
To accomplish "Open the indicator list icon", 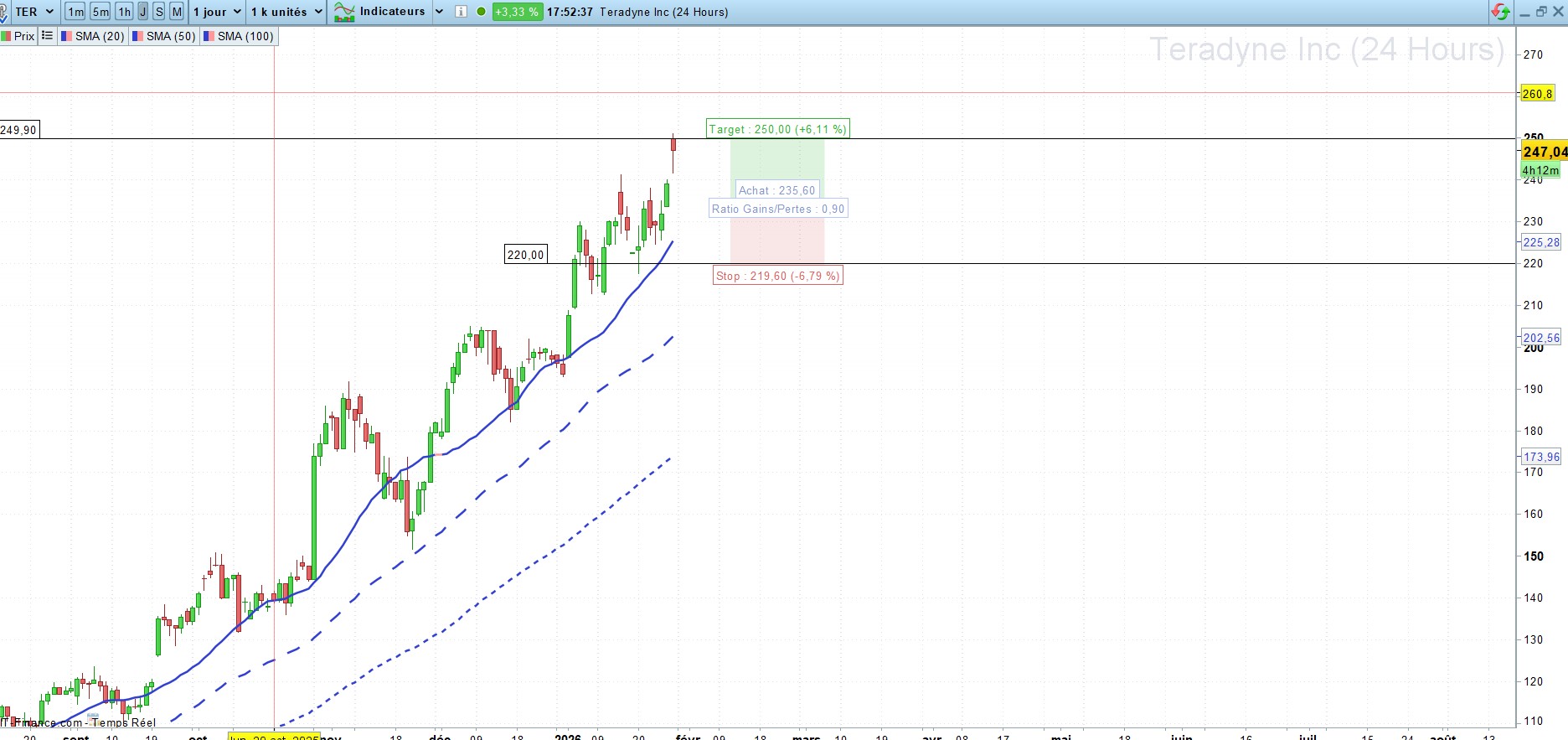I will point(47,36).
